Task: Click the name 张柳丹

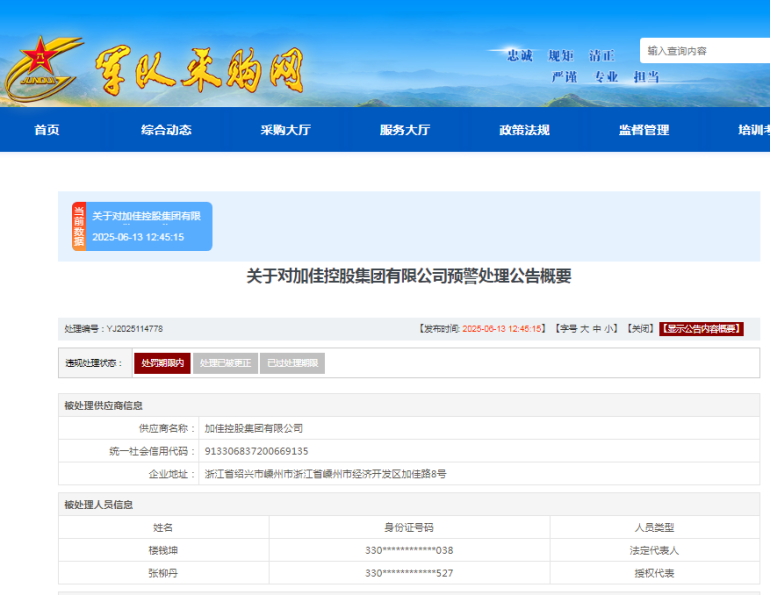Action: 163,573
